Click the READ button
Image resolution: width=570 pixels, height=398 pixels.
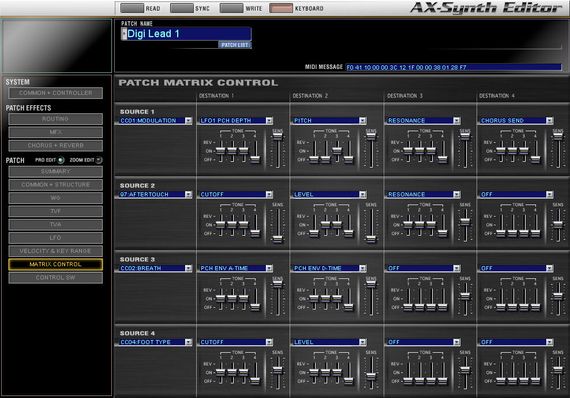[x=132, y=8]
